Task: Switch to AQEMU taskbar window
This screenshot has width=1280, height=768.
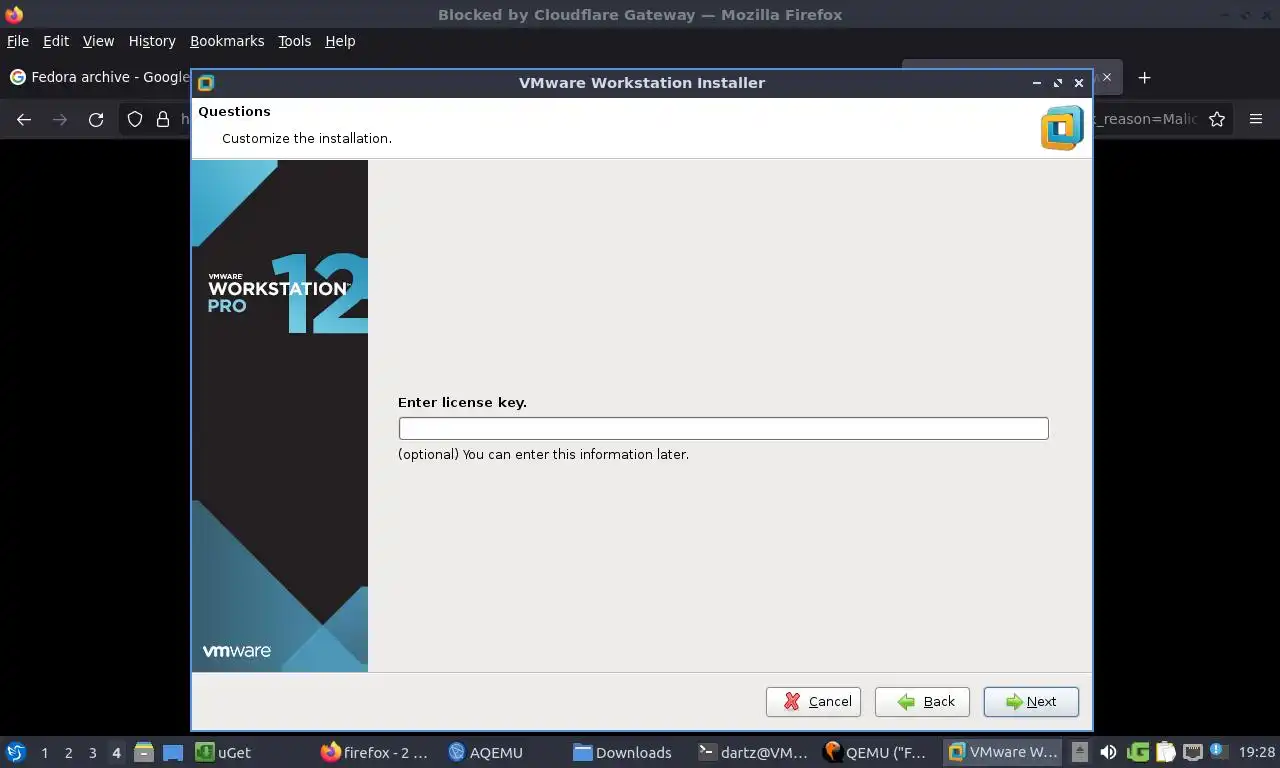Action: 502,752
